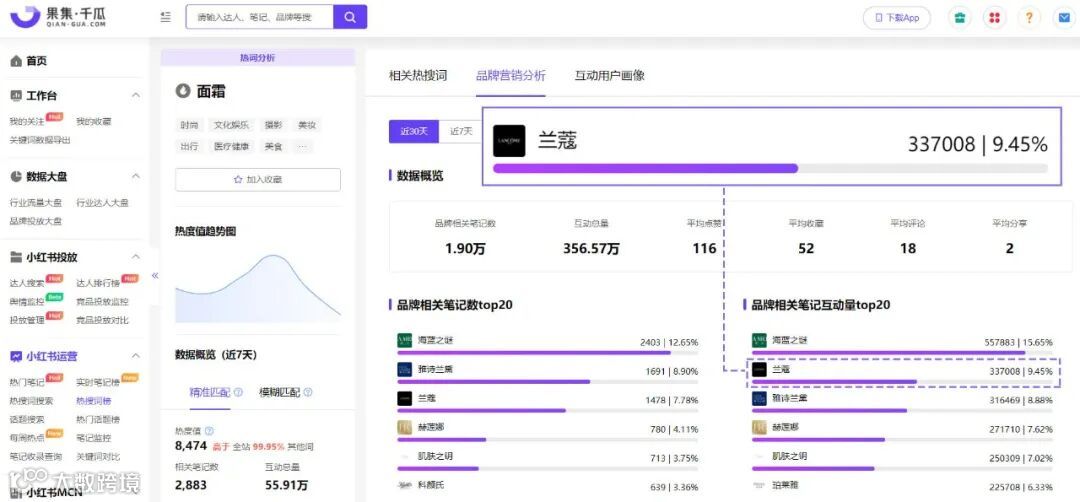Click the 加入收藏 button
Image resolution: width=1080 pixels, height=502 pixels.
coord(258,180)
